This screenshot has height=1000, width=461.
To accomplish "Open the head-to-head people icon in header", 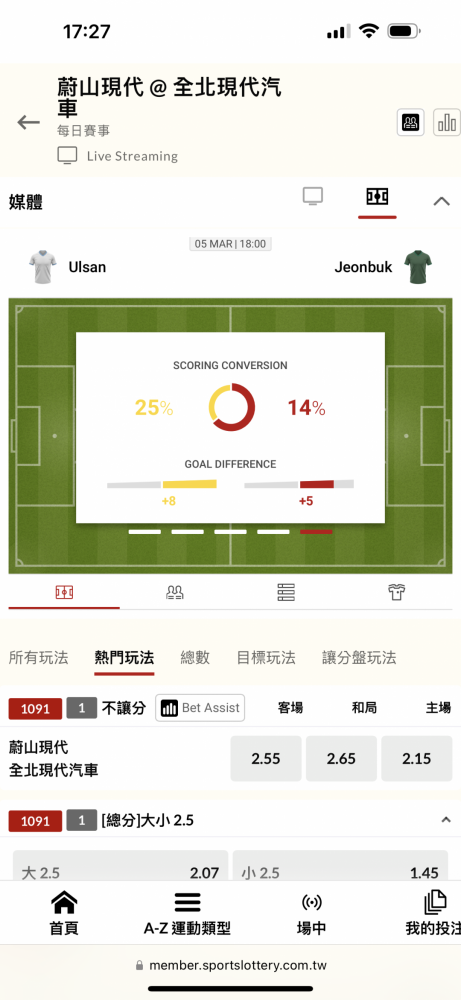I will pos(411,122).
